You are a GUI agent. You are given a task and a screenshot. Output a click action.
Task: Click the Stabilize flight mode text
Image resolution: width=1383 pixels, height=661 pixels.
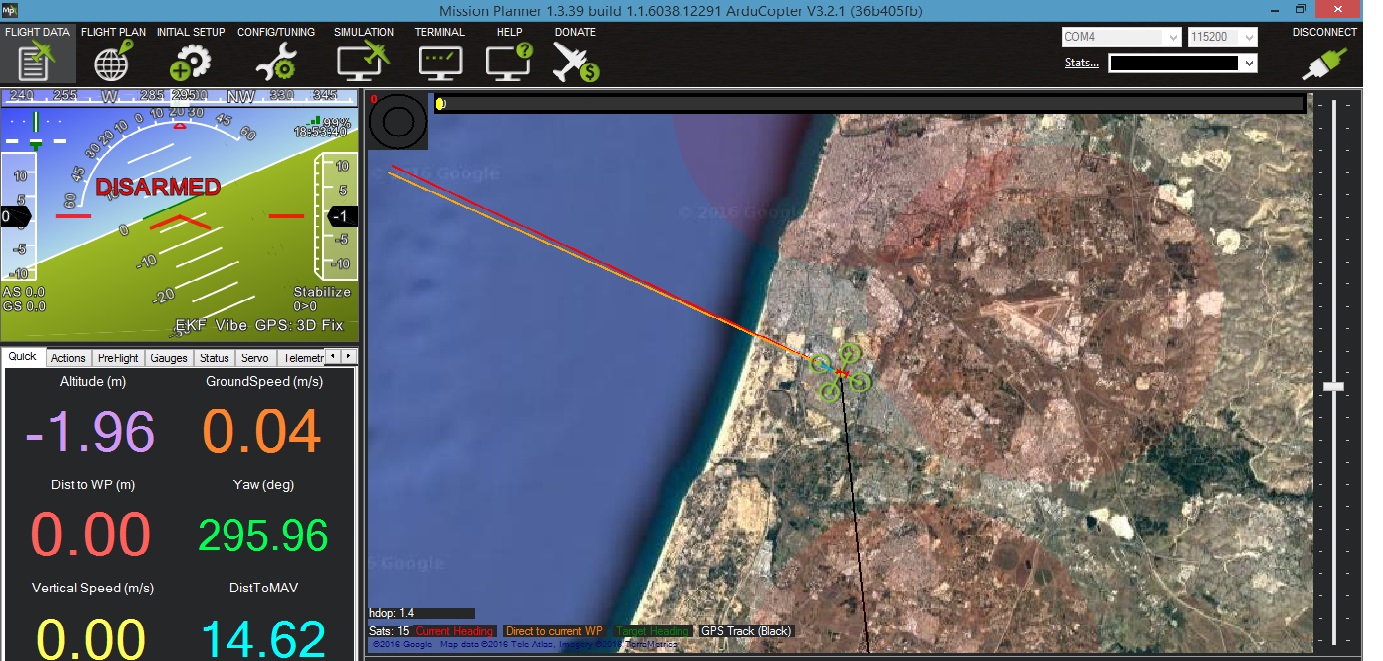(x=322, y=292)
